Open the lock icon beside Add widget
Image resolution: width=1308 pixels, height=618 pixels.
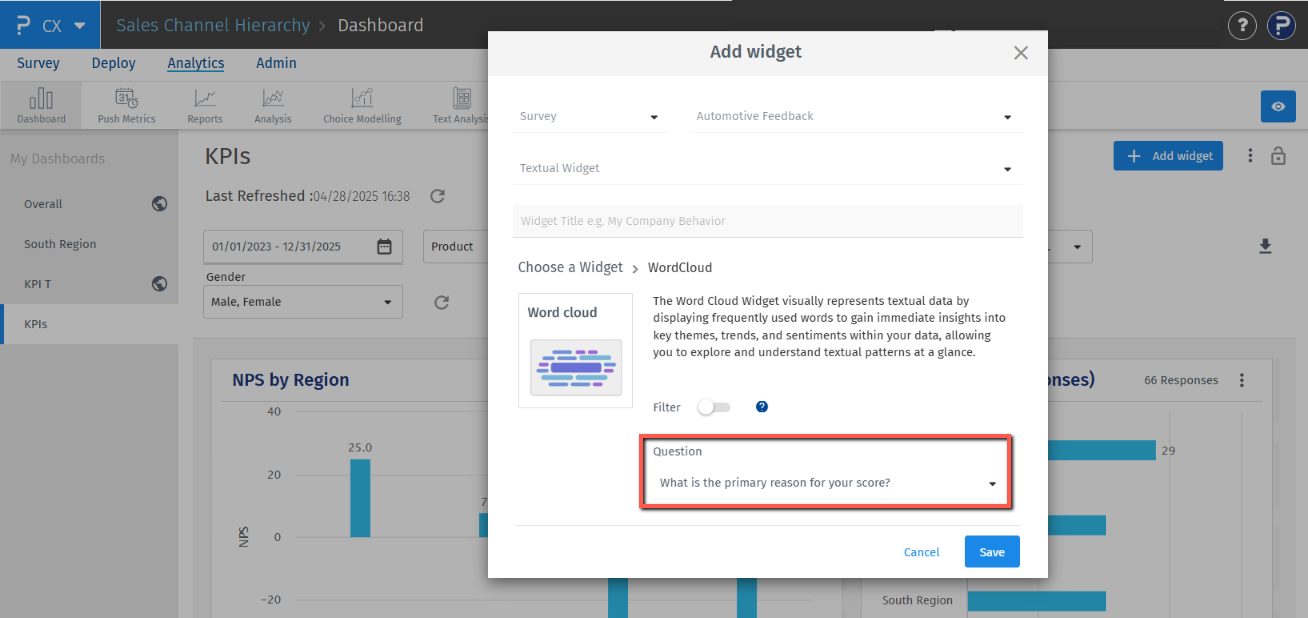pos(1278,156)
